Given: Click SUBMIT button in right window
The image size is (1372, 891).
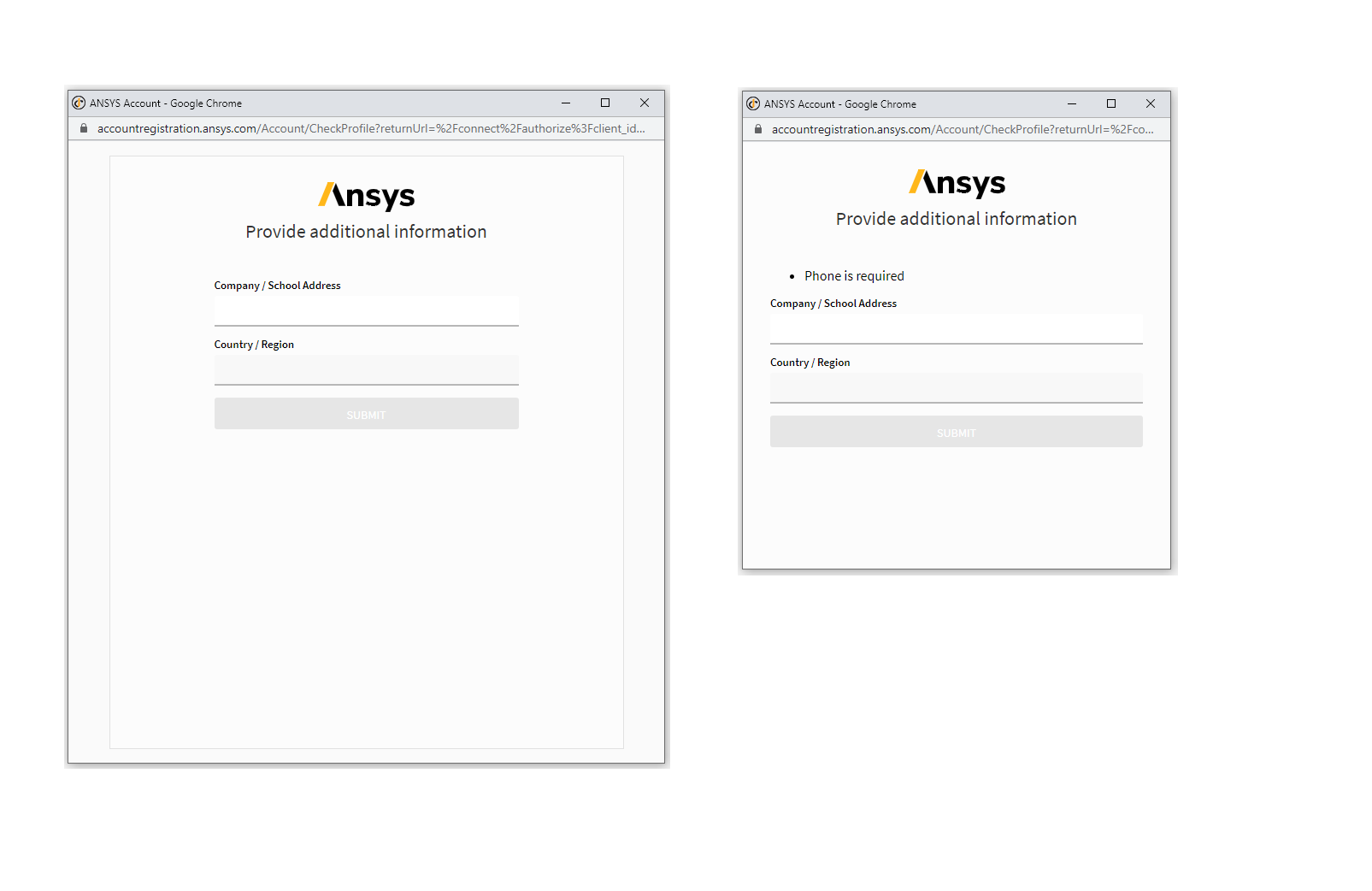Looking at the screenshot, I should click(956, 432).
